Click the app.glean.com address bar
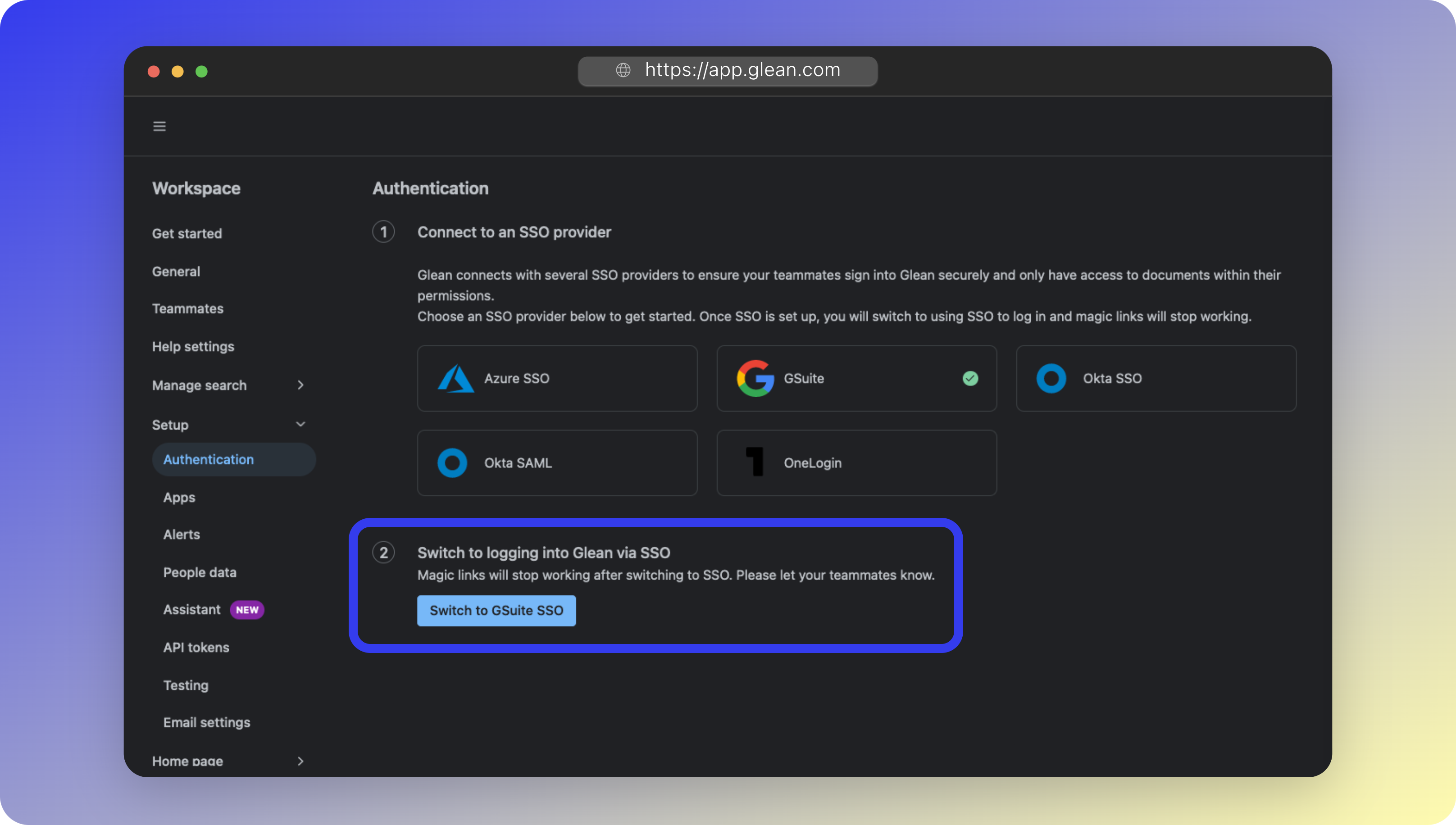The height and width of the screenshot is (825, 1456). click(742, 70)
